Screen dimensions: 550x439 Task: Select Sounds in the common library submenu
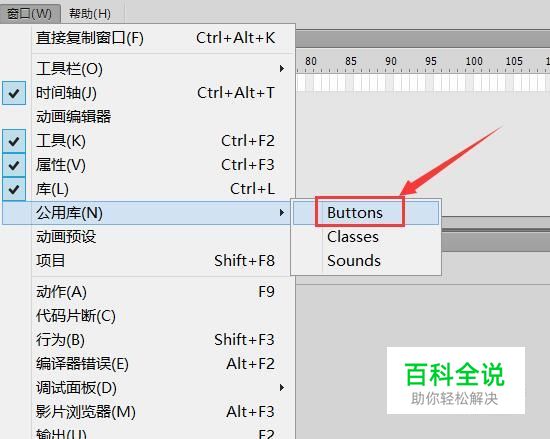point(366,261)
